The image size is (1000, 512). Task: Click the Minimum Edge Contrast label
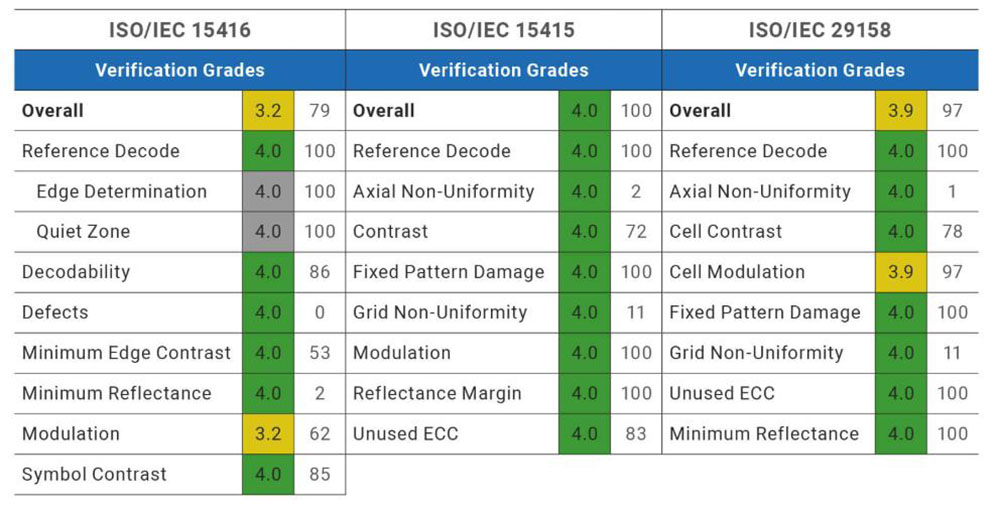click(126, 353)
